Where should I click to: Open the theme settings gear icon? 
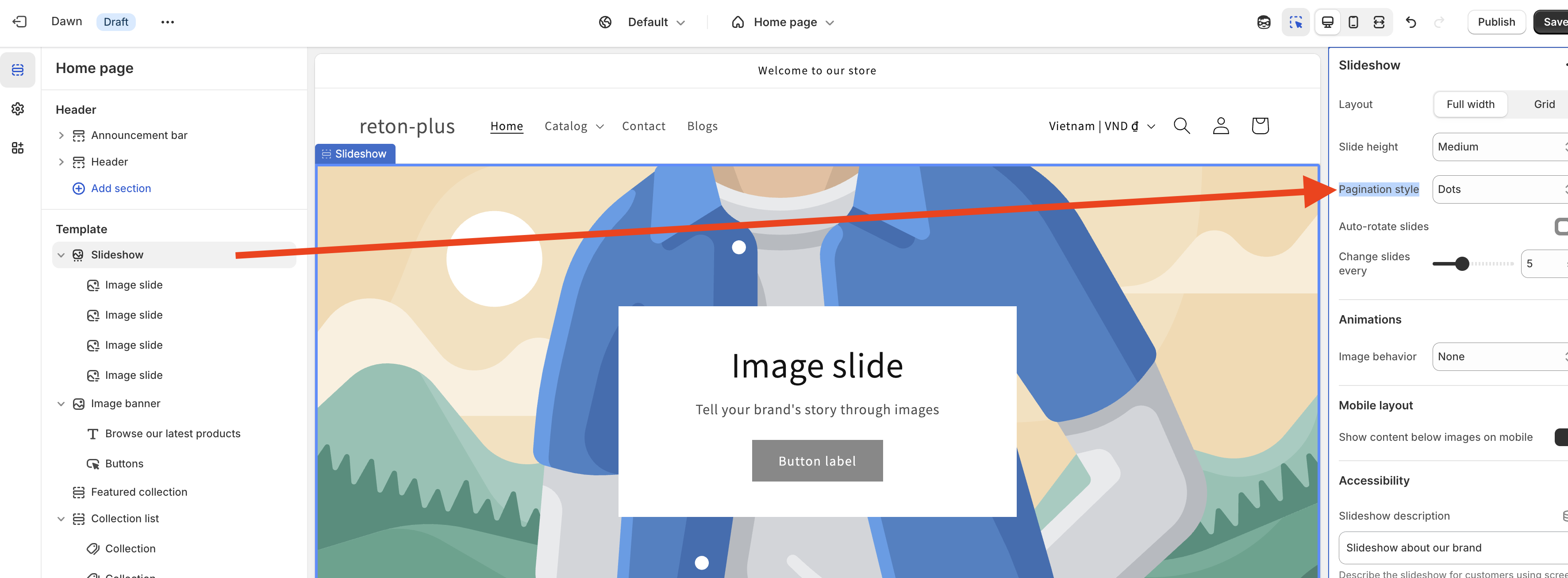click(x=18, y=108)
